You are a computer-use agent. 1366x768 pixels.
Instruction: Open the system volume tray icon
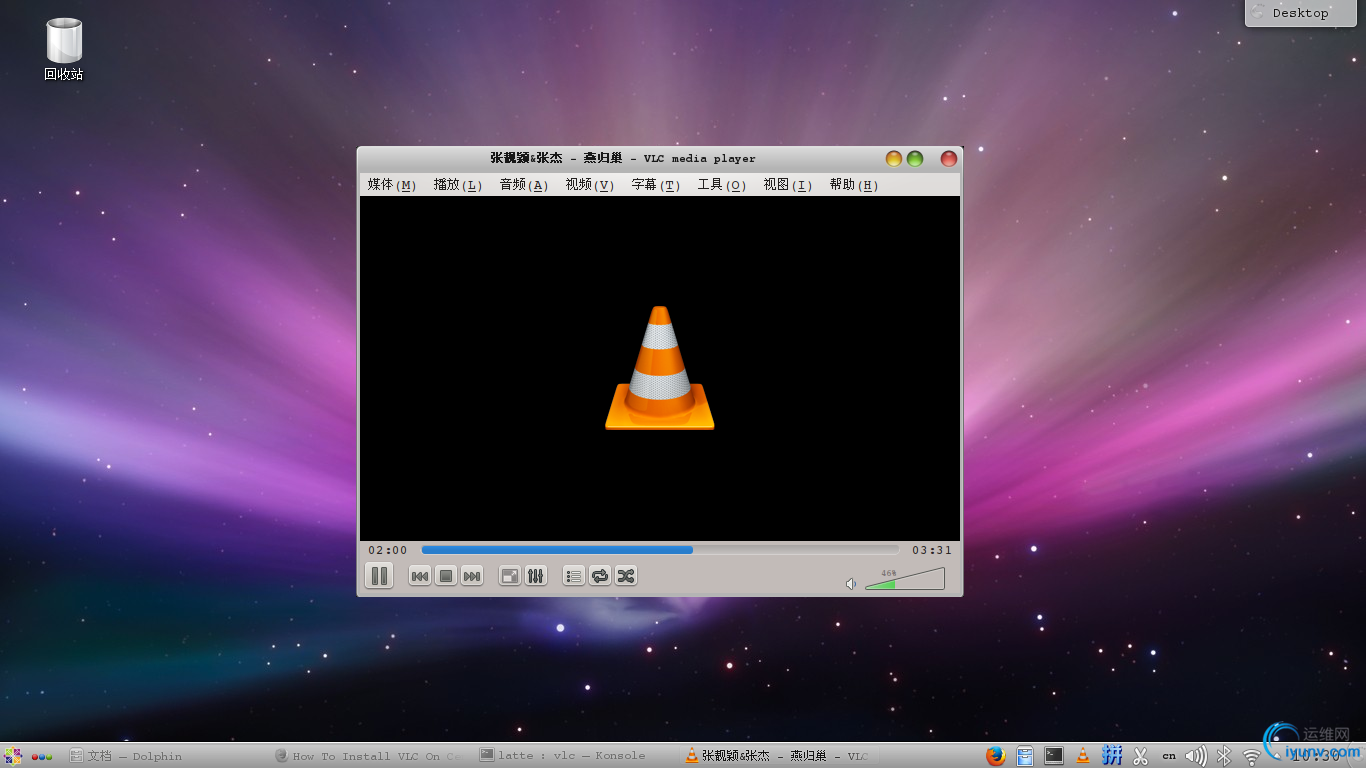1196,756
